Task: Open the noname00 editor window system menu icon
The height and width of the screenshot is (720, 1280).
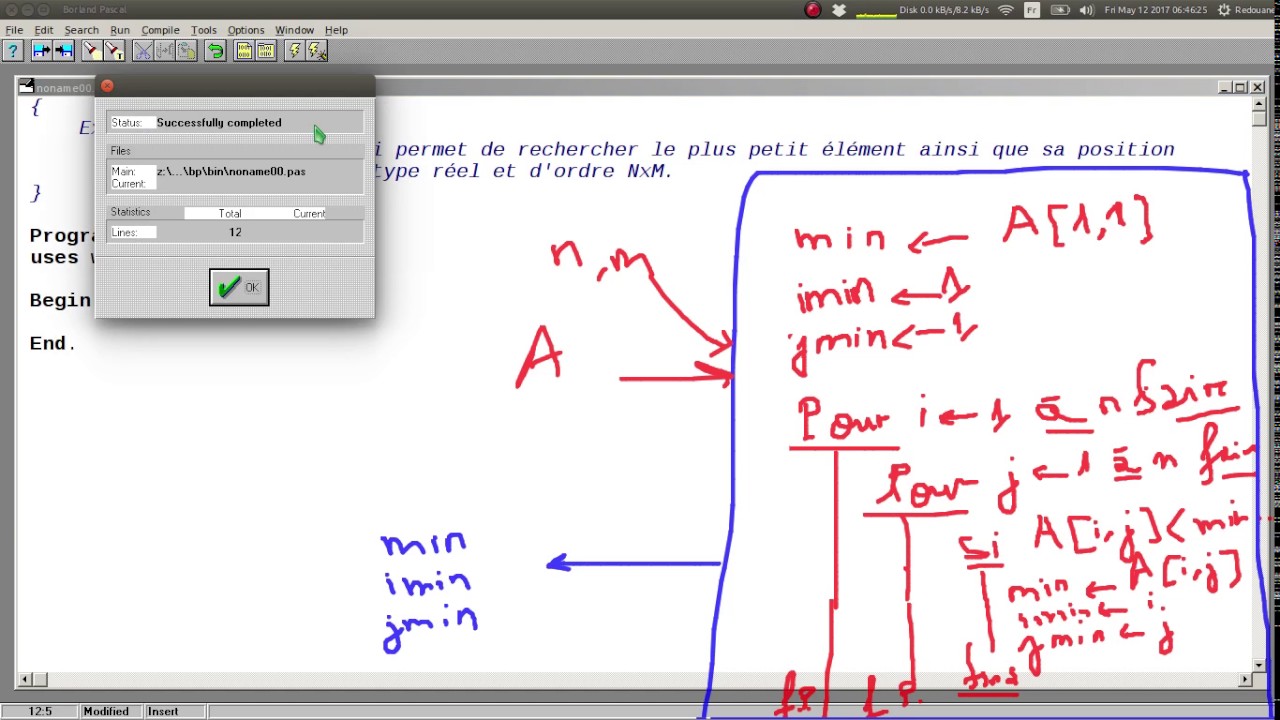Action: tap(26, 87)
